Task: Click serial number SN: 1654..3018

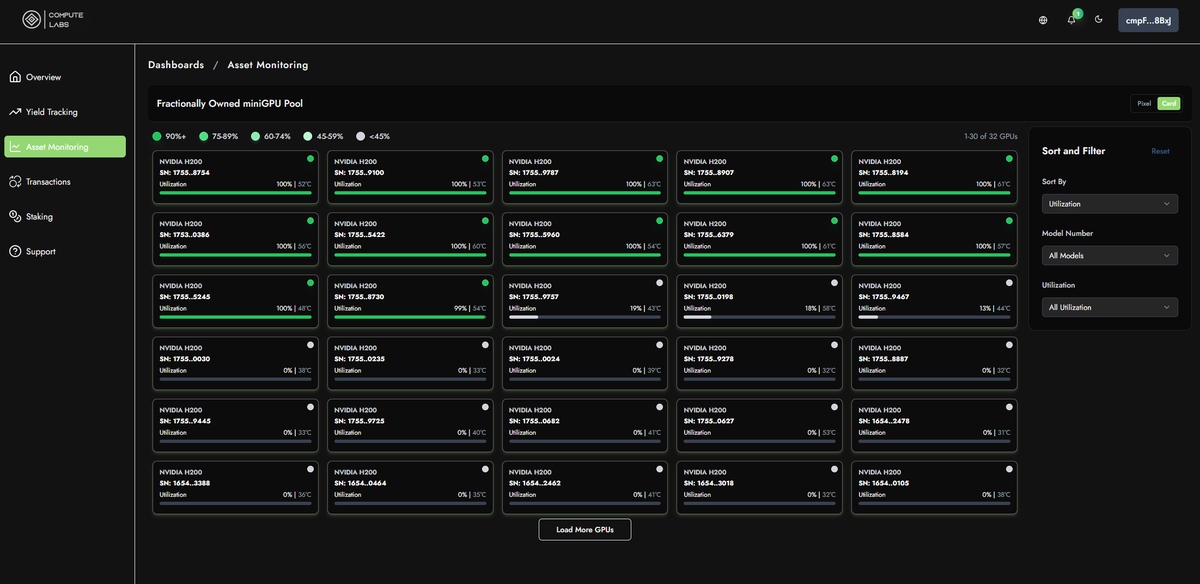Action: coord(709,483)
